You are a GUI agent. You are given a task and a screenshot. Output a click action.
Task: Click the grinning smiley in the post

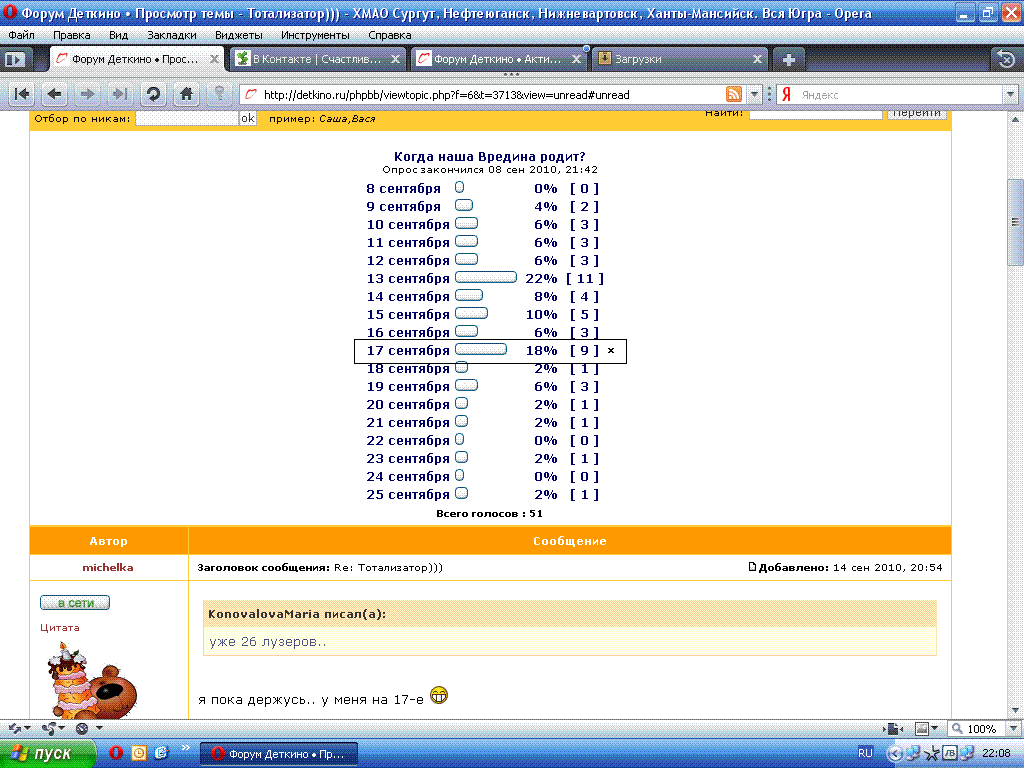[439, 696]
